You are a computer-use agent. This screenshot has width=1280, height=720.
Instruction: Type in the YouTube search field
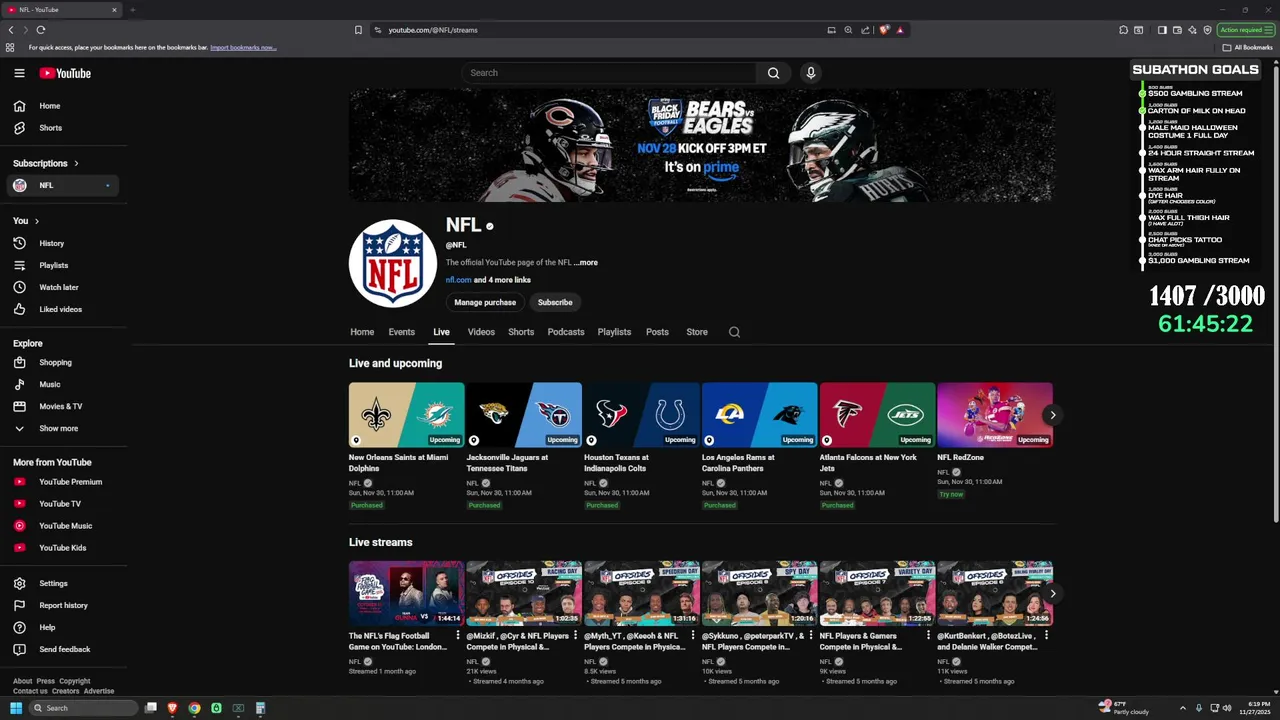pyautogui.click(x=610, y=73)
